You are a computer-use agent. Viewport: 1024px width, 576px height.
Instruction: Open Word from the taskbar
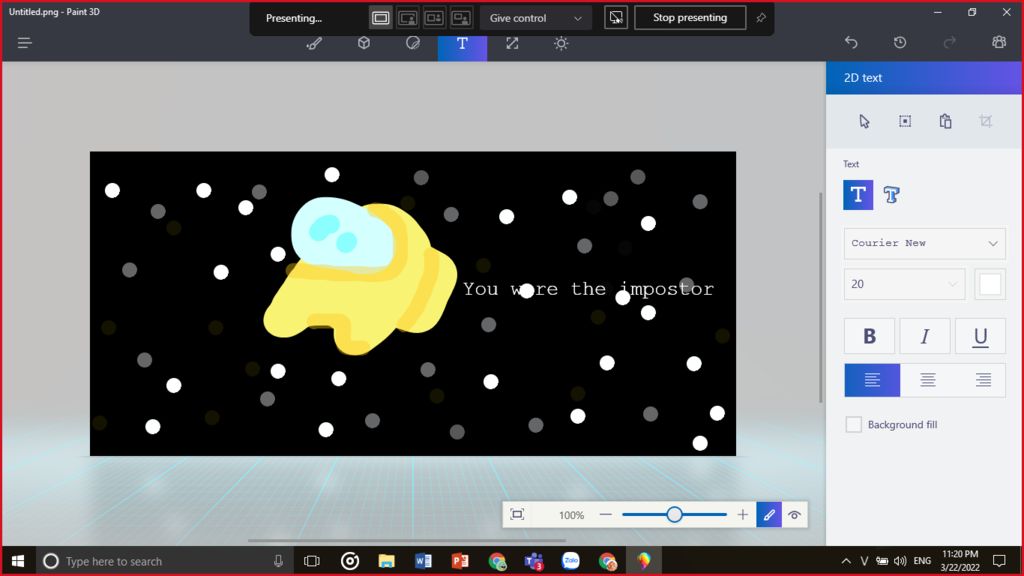click(x=423, y=561)
